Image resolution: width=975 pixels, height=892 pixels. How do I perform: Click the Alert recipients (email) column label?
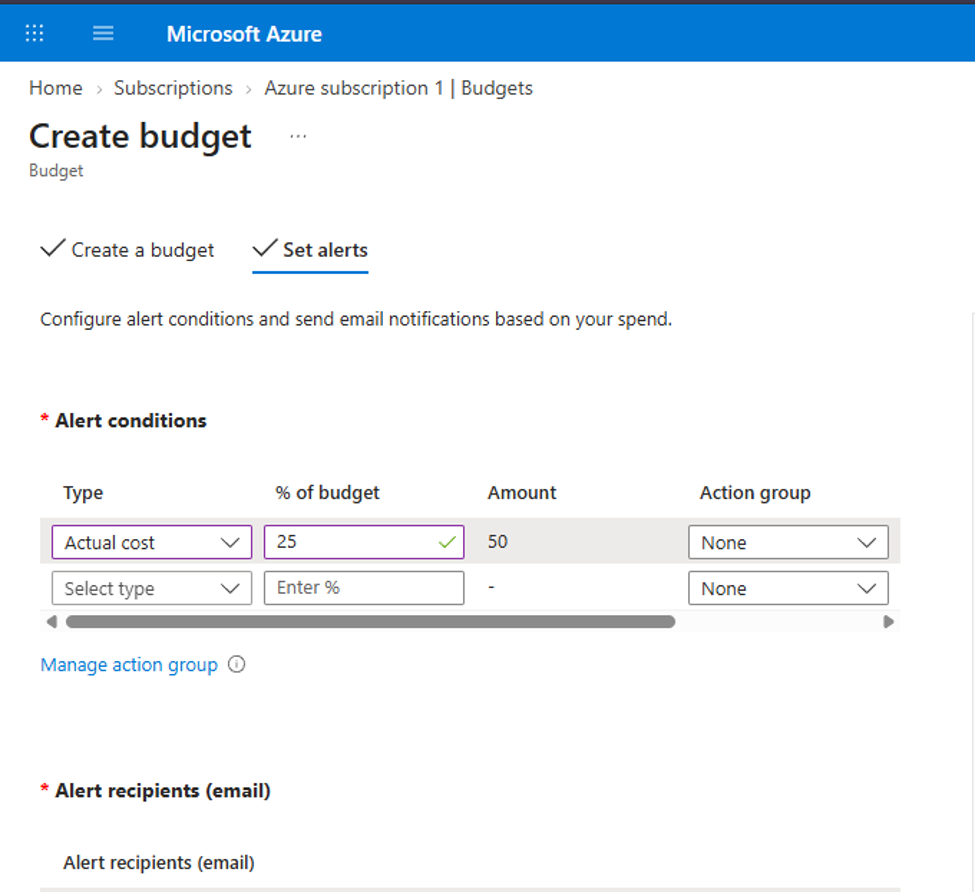point(159,863)
